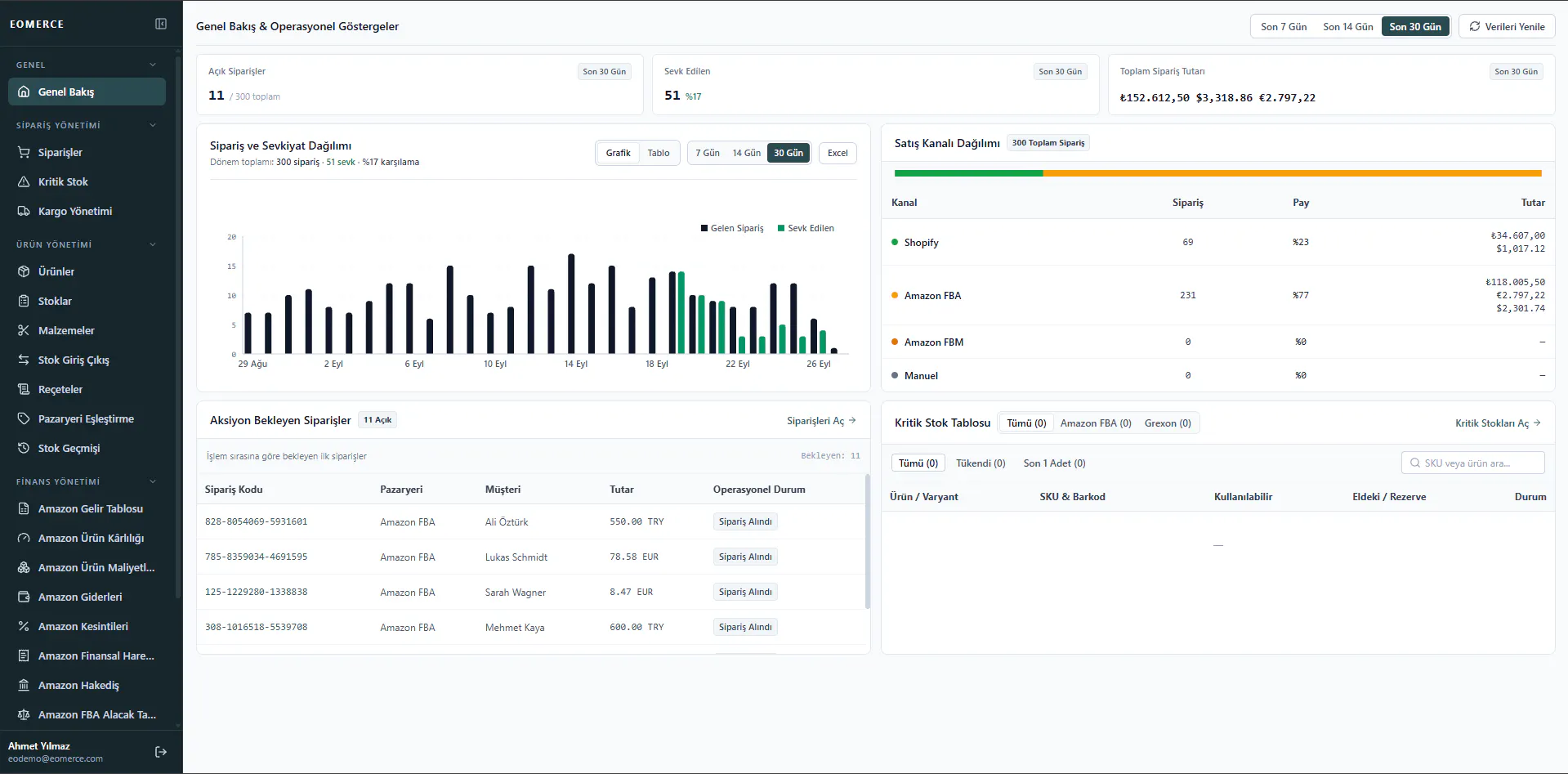Click the Stok Giriş Çıkış arrows icon
Viewport: 1568px width, 774px height.
pos(24,360)
